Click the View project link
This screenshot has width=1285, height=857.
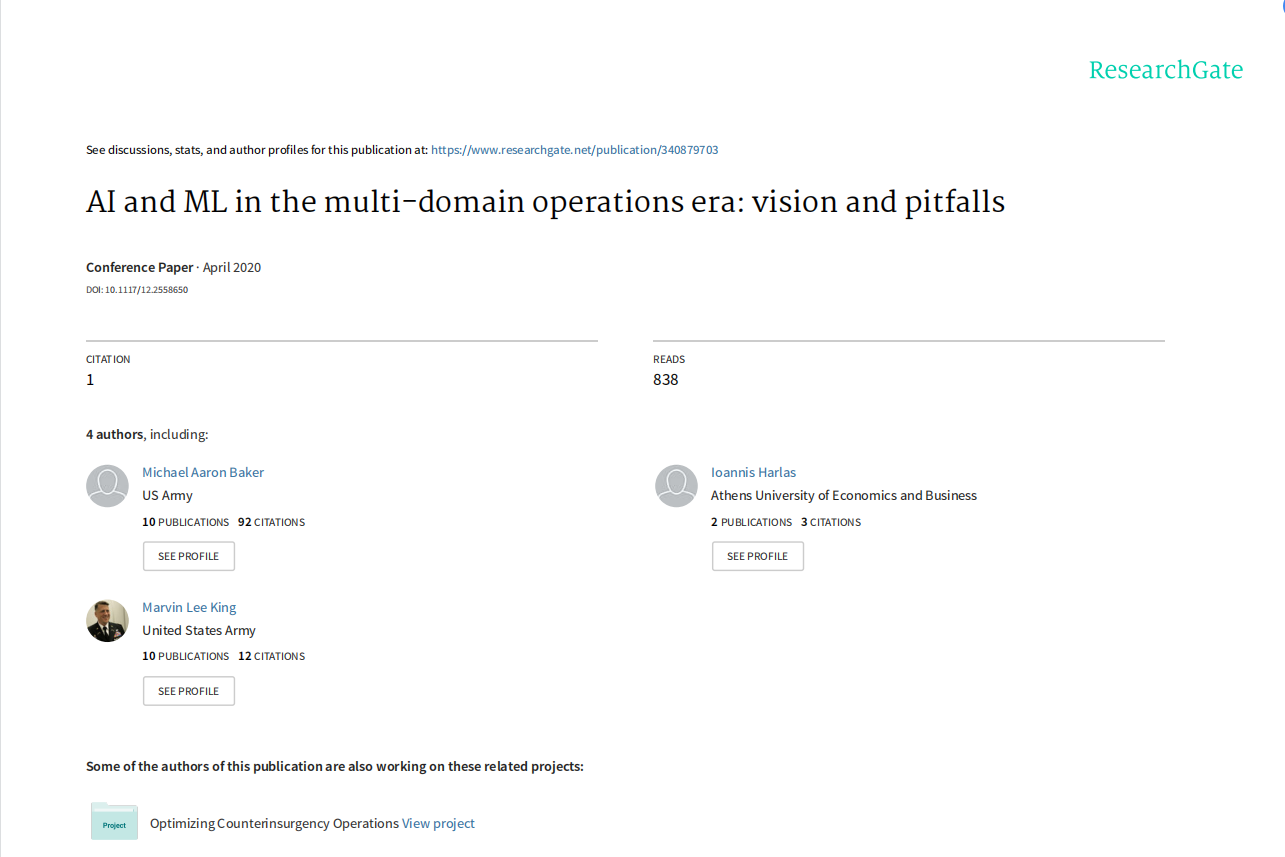tap(438, 824)
